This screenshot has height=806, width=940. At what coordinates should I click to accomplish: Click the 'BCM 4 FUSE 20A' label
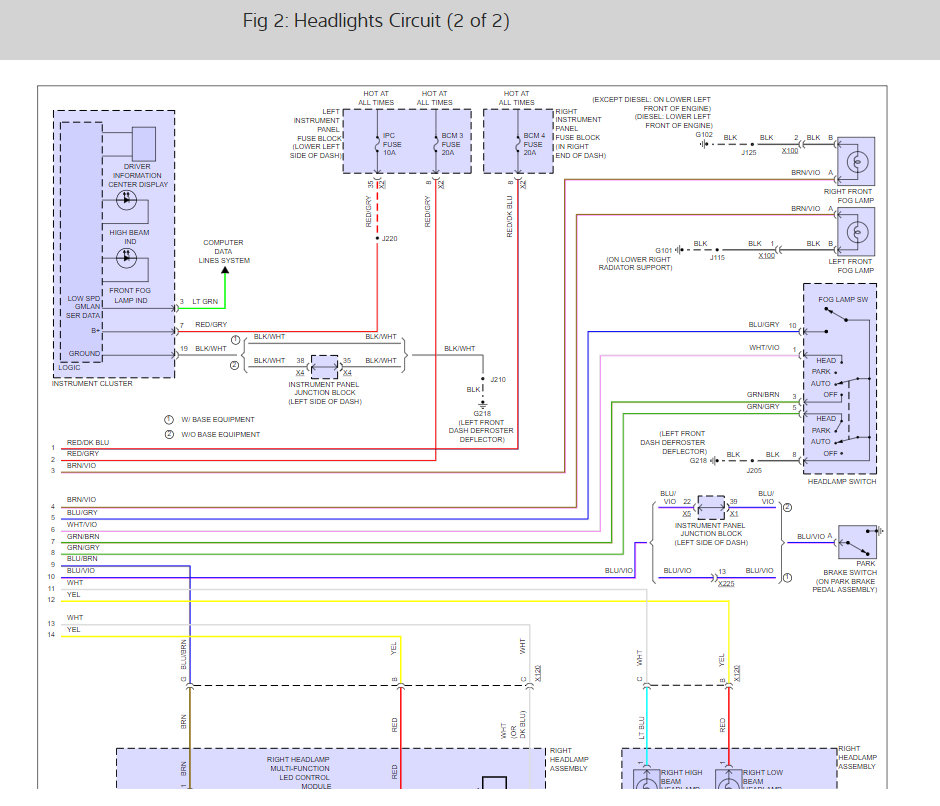pyautogui.click(x=534, y=144)
